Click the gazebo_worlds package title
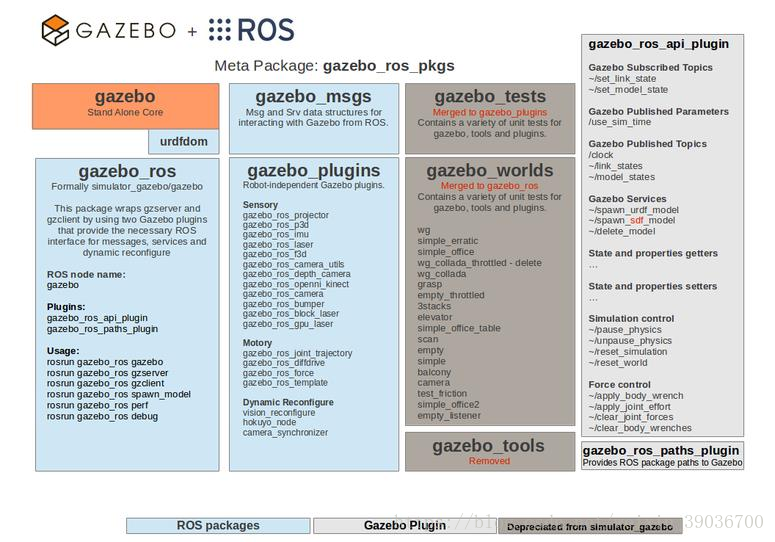Image resolution: width=775 pixels, height=542 pixels. 490,170
